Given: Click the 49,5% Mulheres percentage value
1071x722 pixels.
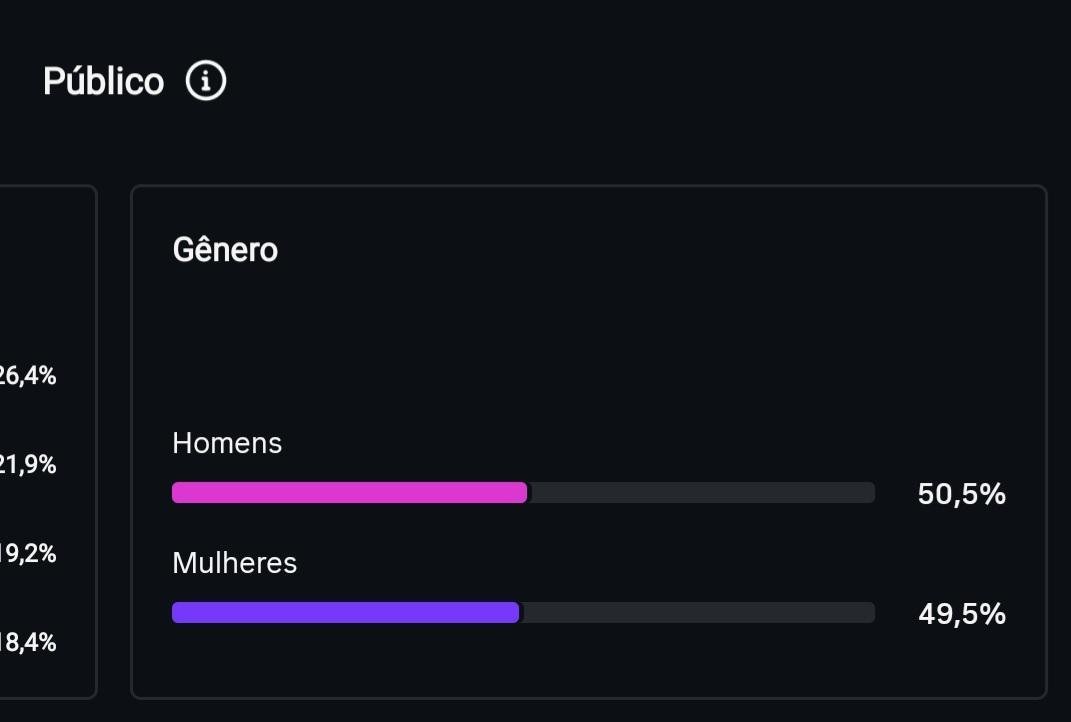Looking at the screenshot, I should (961, 614).
